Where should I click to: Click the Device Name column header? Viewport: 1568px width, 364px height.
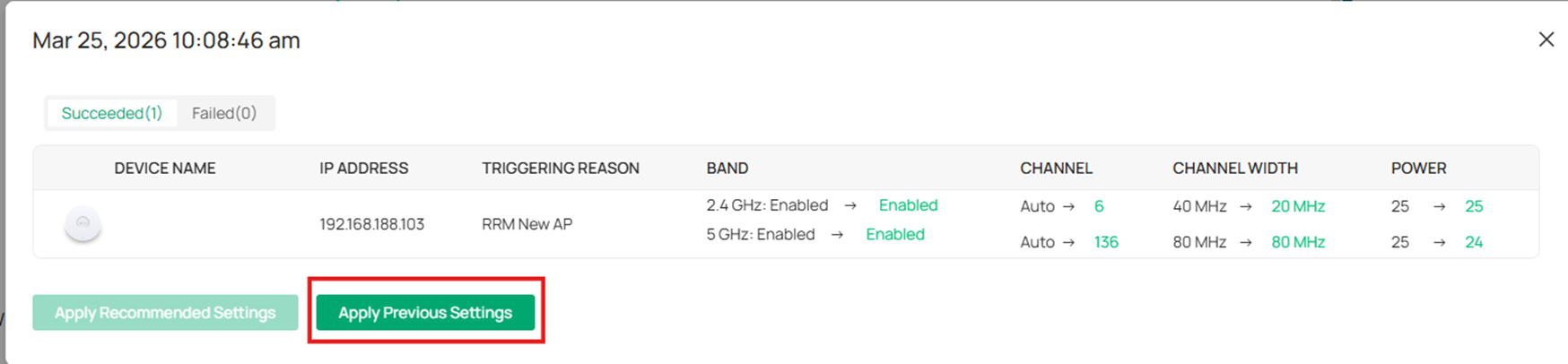point(164,168)
